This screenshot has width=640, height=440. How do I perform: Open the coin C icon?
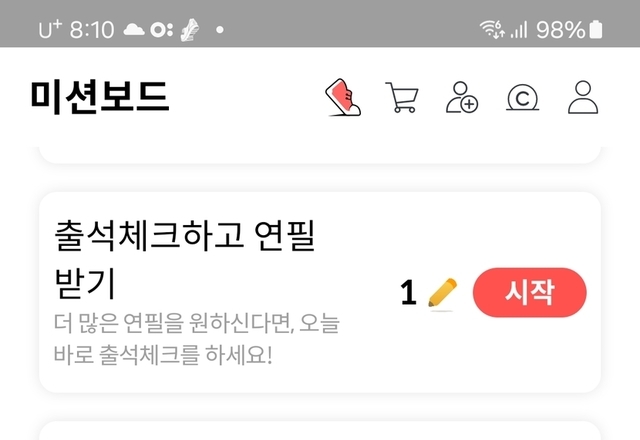click(522, 98)
